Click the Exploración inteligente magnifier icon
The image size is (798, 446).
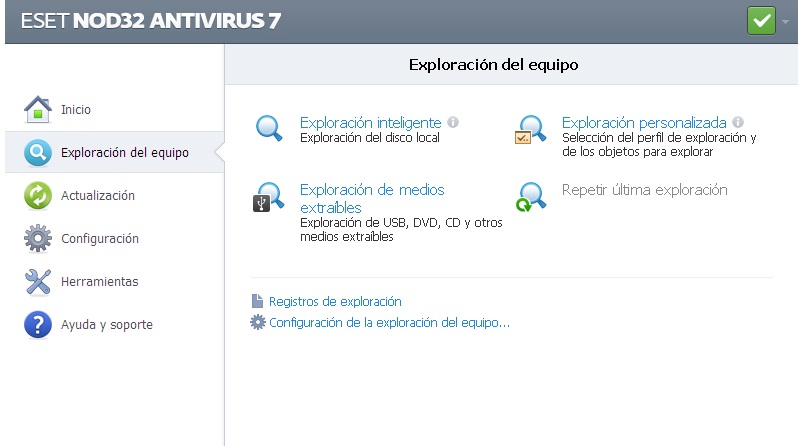coord(269,128)
